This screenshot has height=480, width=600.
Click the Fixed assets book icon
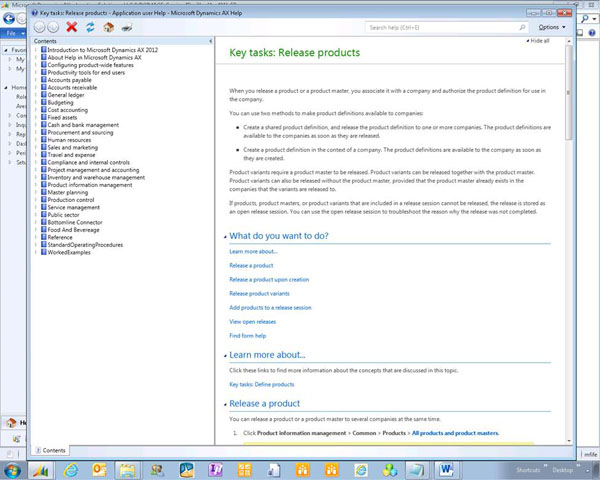click(x=44, y=117)
